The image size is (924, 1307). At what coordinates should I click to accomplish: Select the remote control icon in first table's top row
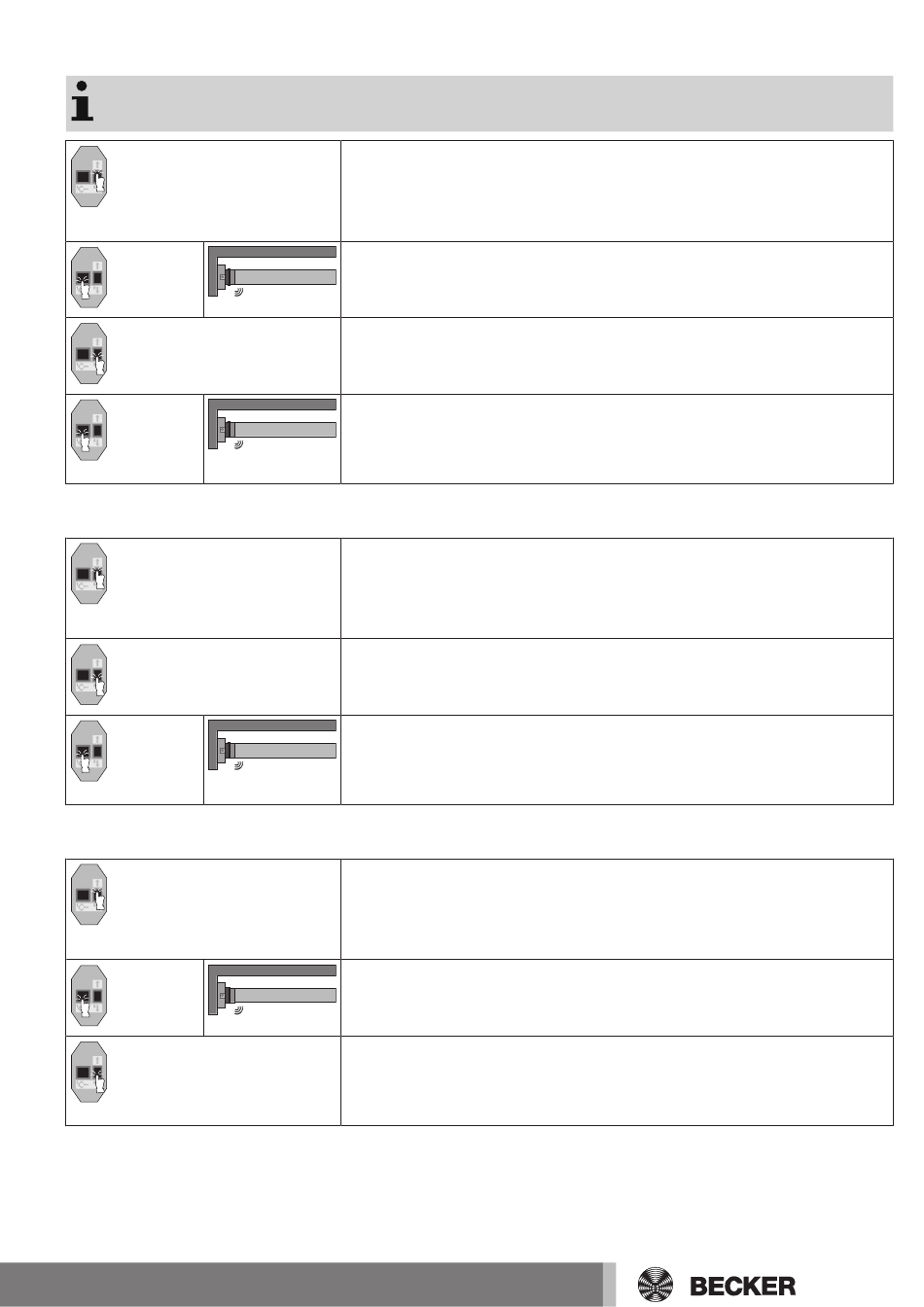(89, 177)
